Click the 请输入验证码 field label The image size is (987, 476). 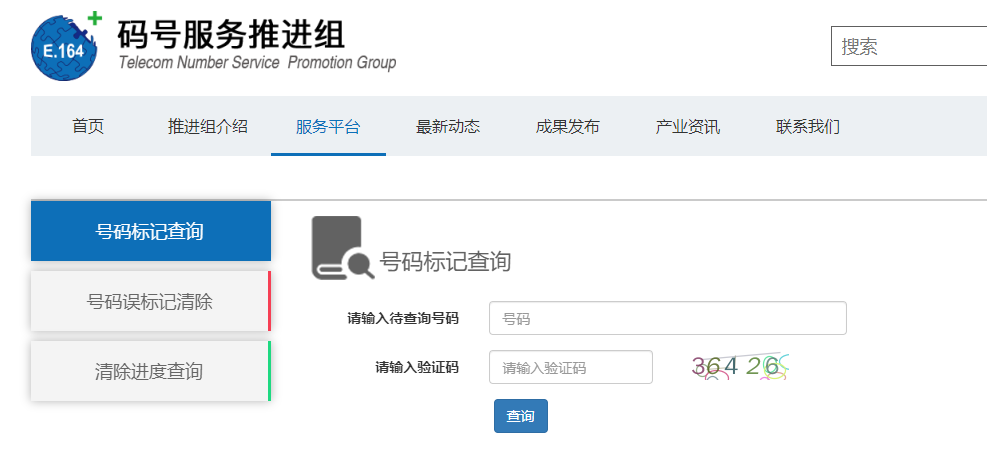pyautogui.click(x=417, y=367)
